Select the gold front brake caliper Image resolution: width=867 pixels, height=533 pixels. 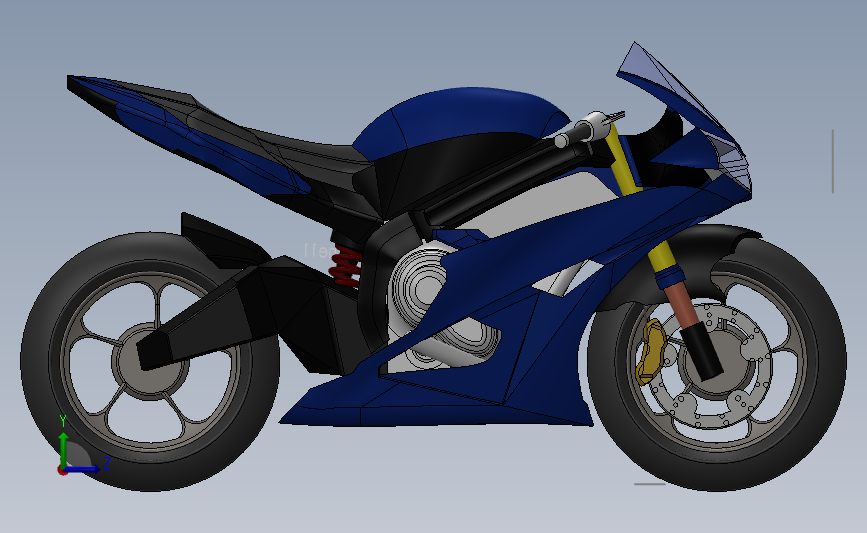(651, 352)
